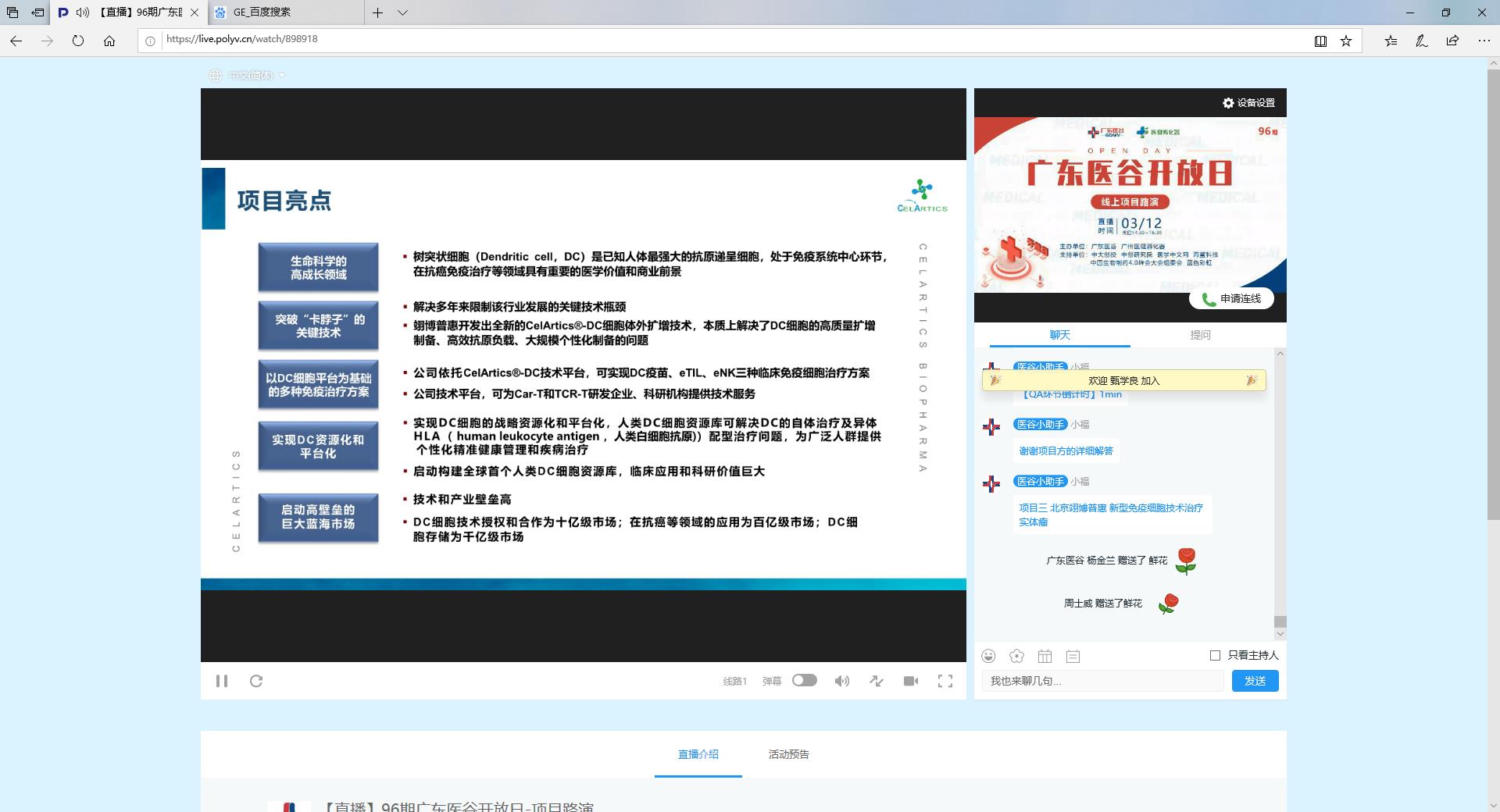This screenshot has width=1500, height=812.
Task: Open the 线路1 line selector
Action: tap(734, 681)
